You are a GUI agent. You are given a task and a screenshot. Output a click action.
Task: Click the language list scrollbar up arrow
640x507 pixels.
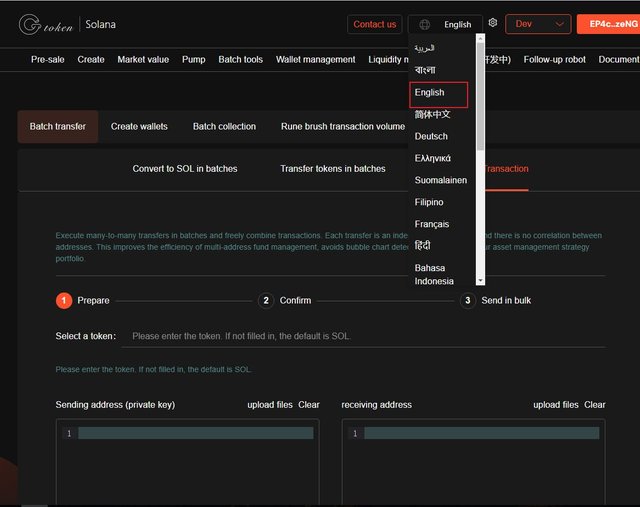pyautogui.click(x=480, y=38)
